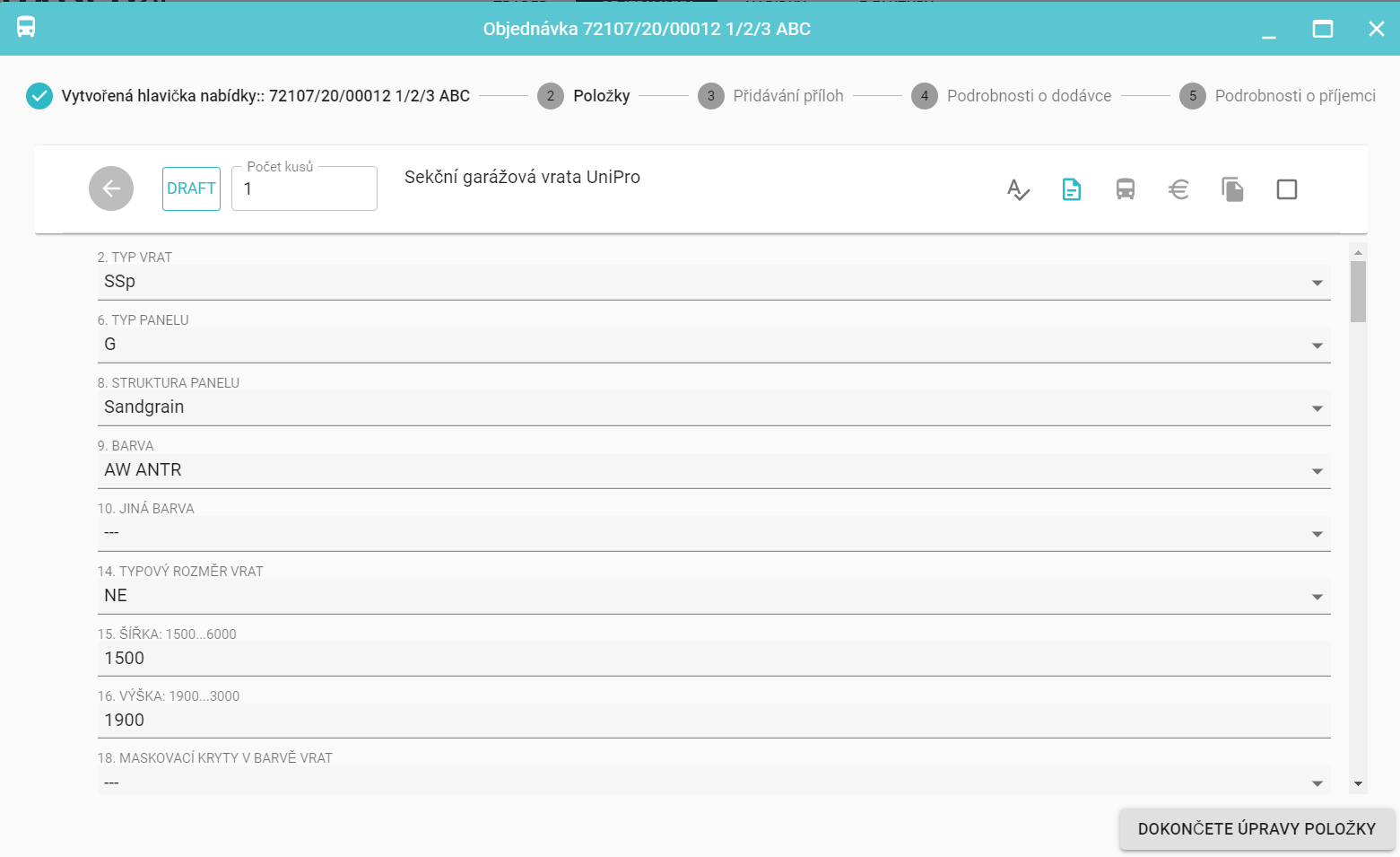Click the bus transport icon in toolbar
Image resolution: width=1400 pixels, height=857 pixels.
click(x=1126, y=189)
